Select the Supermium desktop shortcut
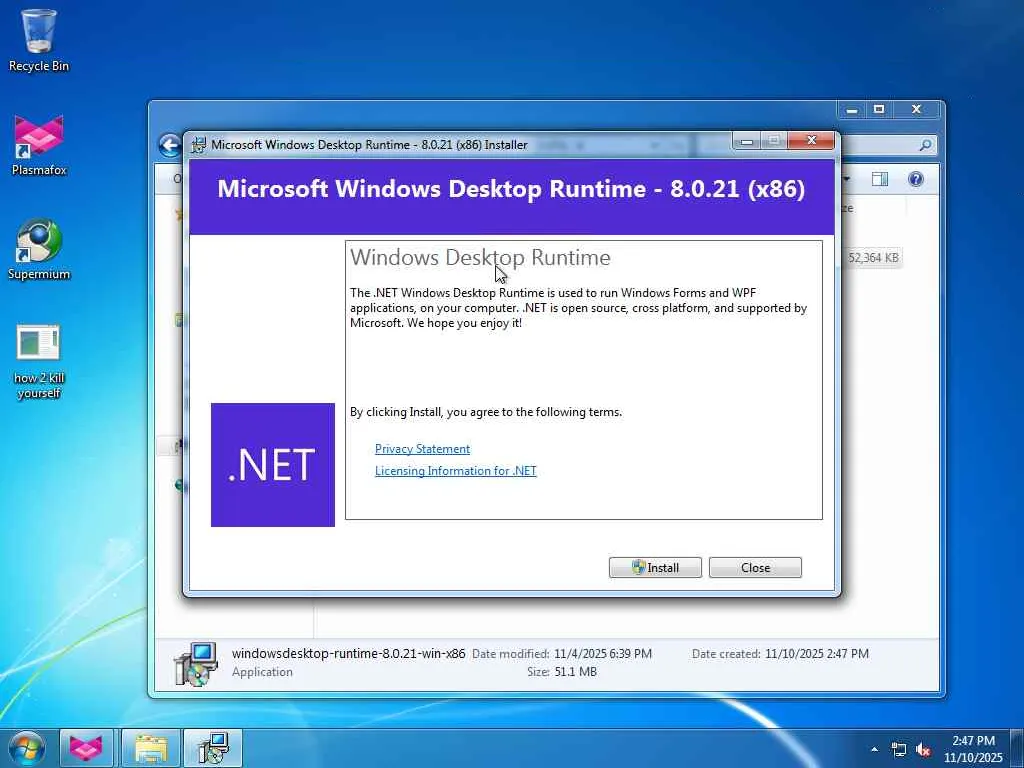 tap(39, 249)
